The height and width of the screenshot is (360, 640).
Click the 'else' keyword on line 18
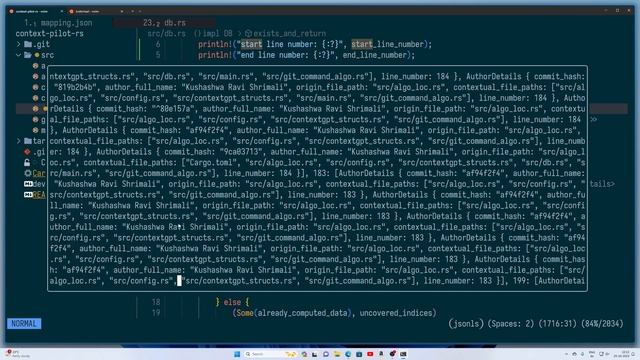tap(232, 302)
